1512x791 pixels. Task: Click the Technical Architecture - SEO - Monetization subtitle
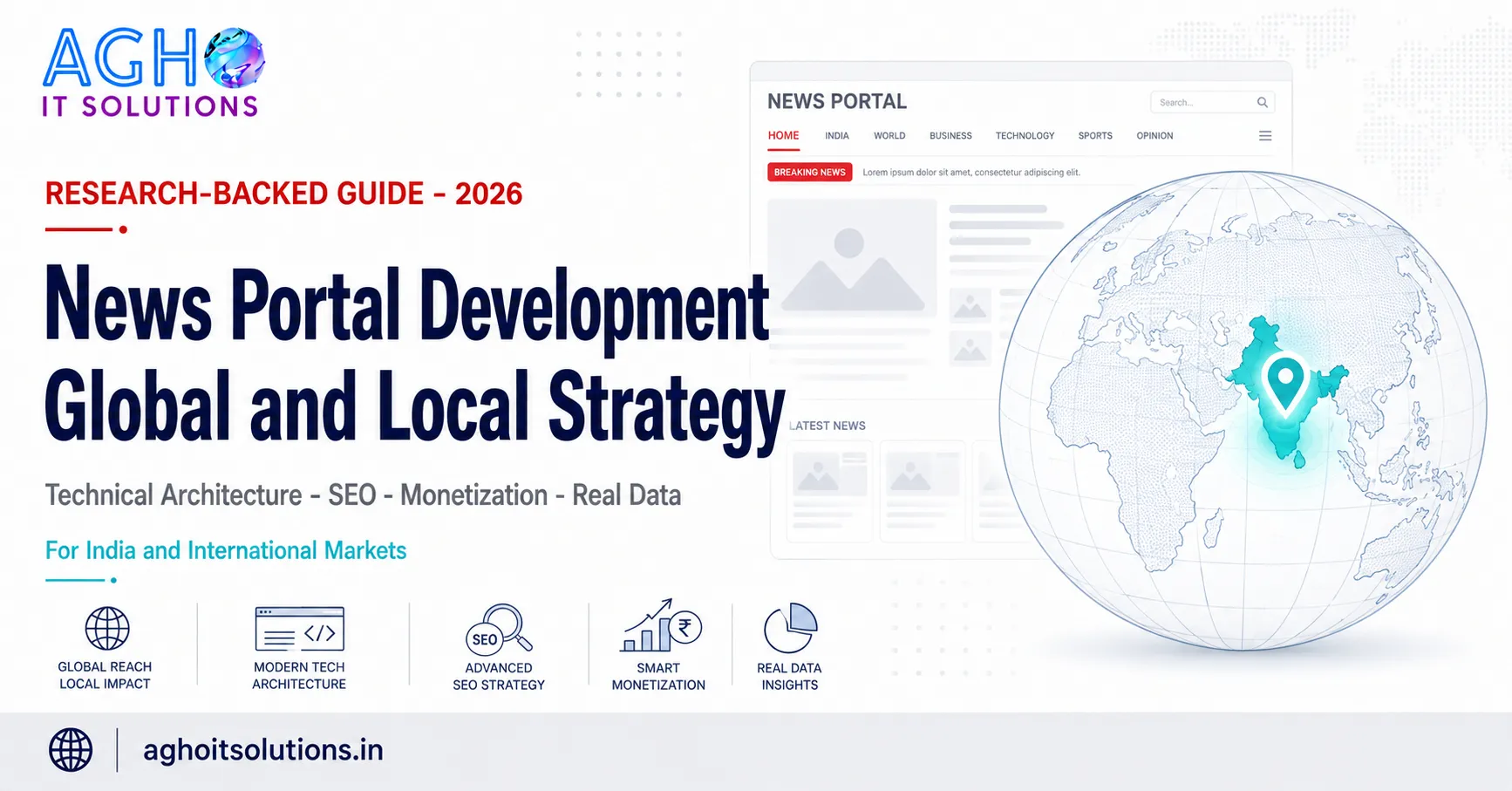click(363, 495)
